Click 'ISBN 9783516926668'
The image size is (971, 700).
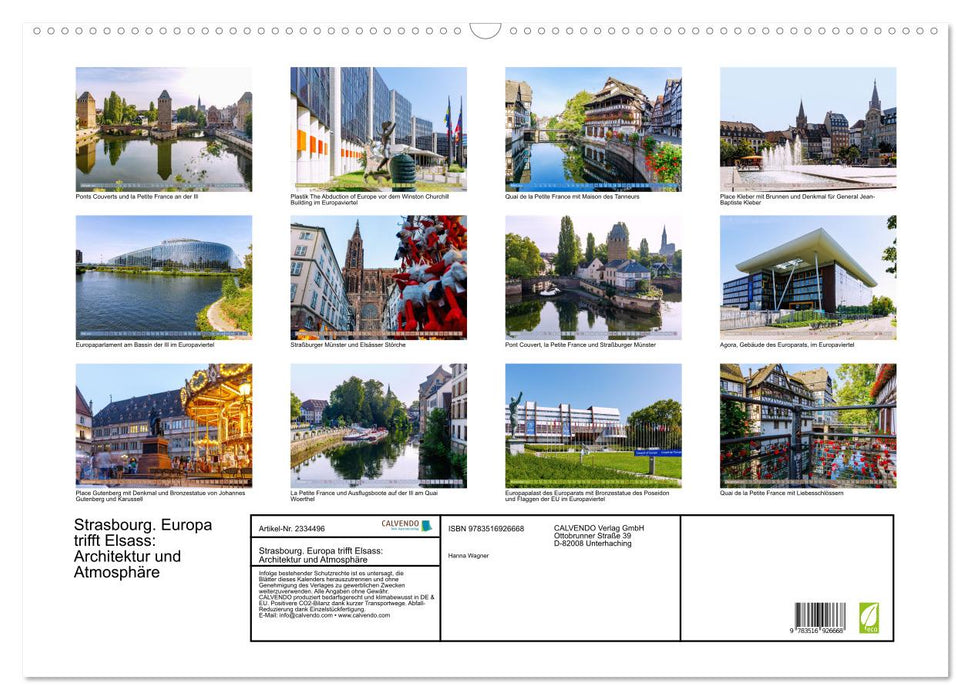click(486, 528)
